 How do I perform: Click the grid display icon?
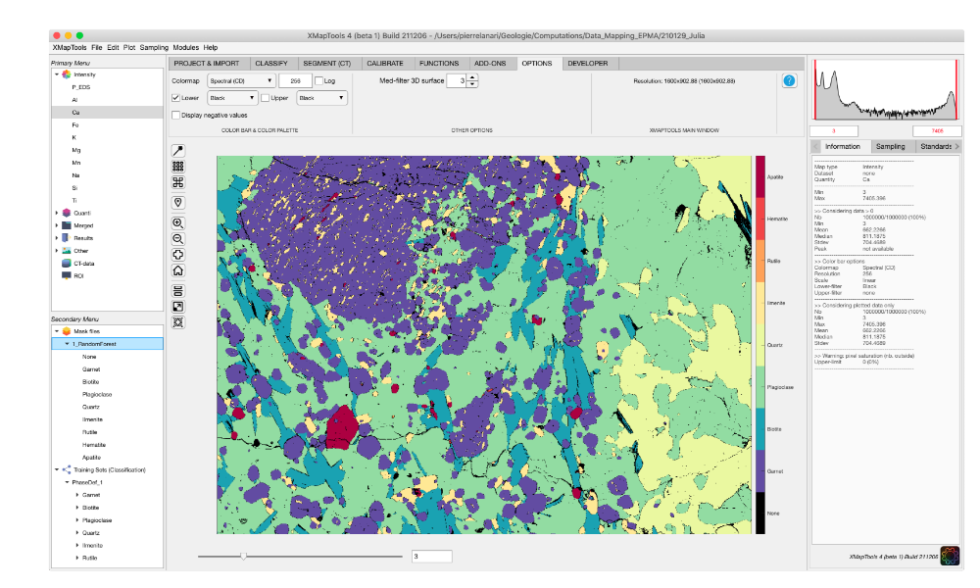coord(178,166)
